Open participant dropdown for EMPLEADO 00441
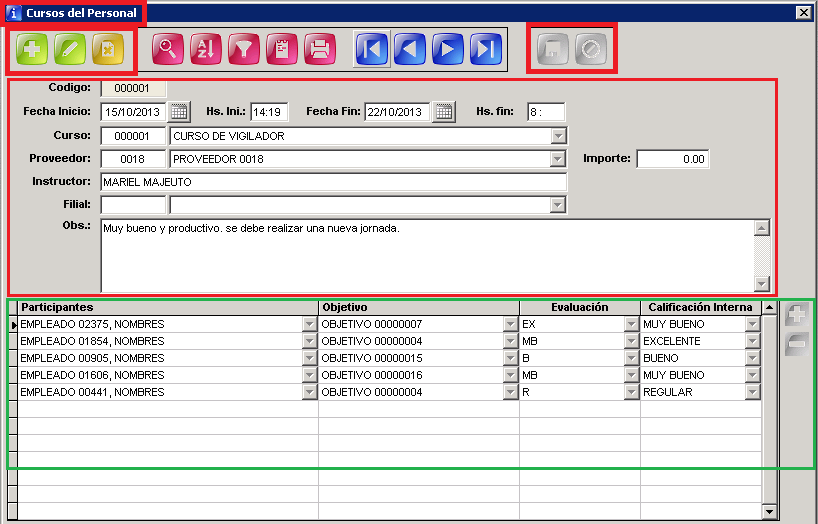 click(309, 392)
